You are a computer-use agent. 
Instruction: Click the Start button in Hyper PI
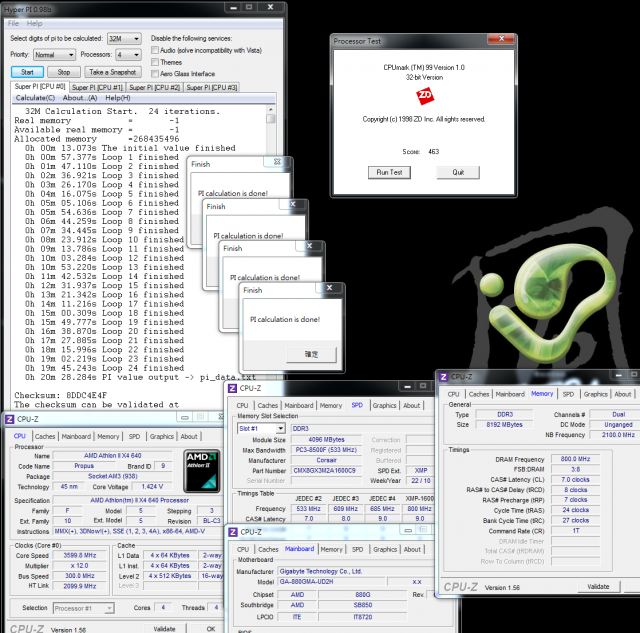pyautogui.click(x=27, y=72)
